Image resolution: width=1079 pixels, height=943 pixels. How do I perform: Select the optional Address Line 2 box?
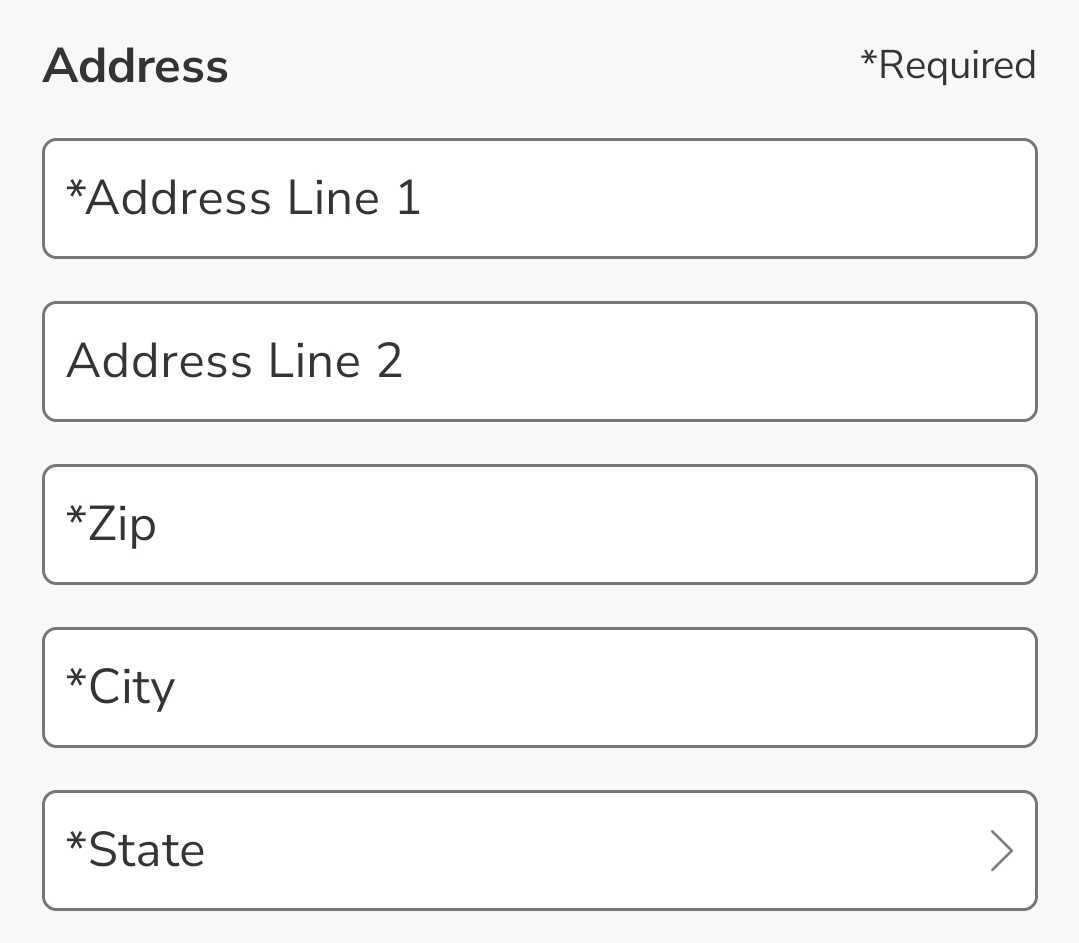point(540,361)
